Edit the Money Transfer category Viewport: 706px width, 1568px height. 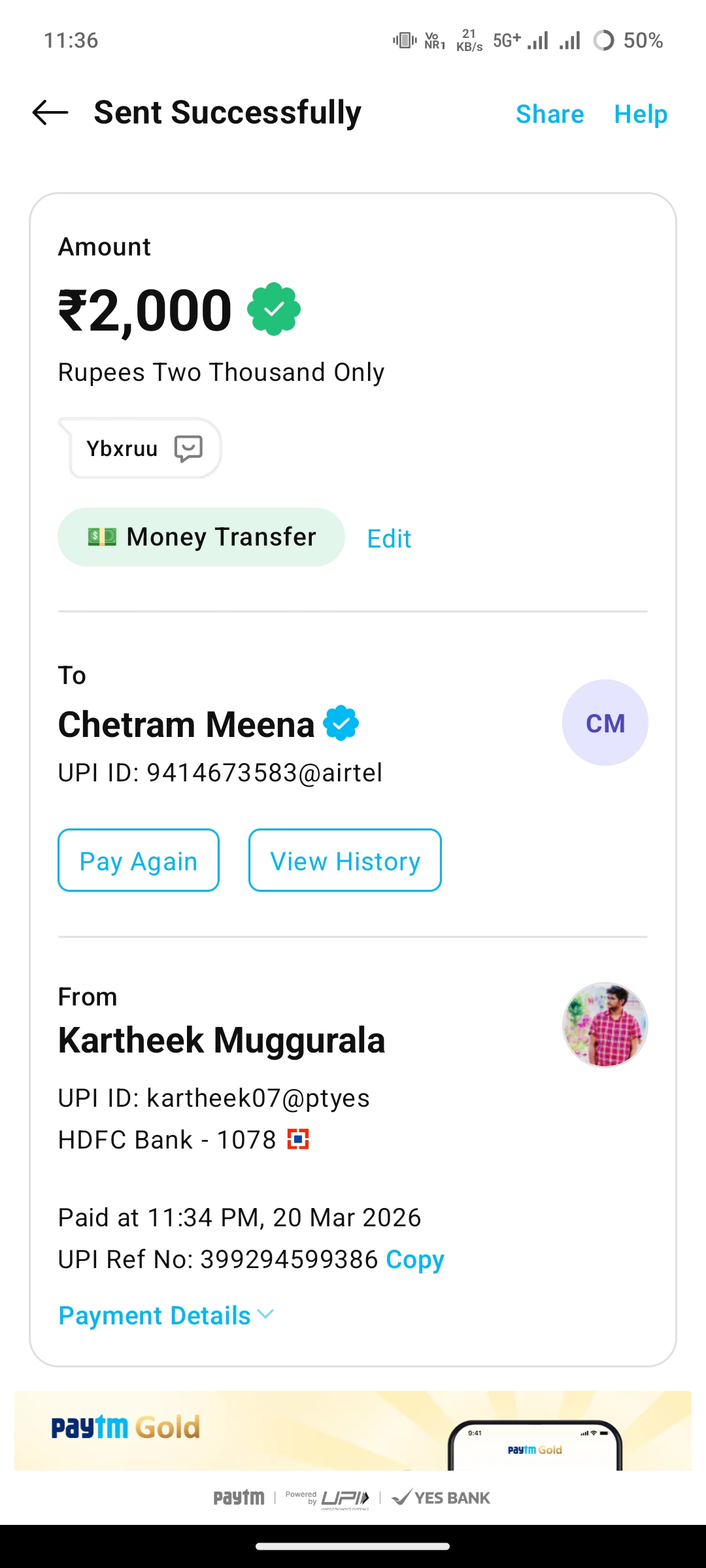pos(389,539)
